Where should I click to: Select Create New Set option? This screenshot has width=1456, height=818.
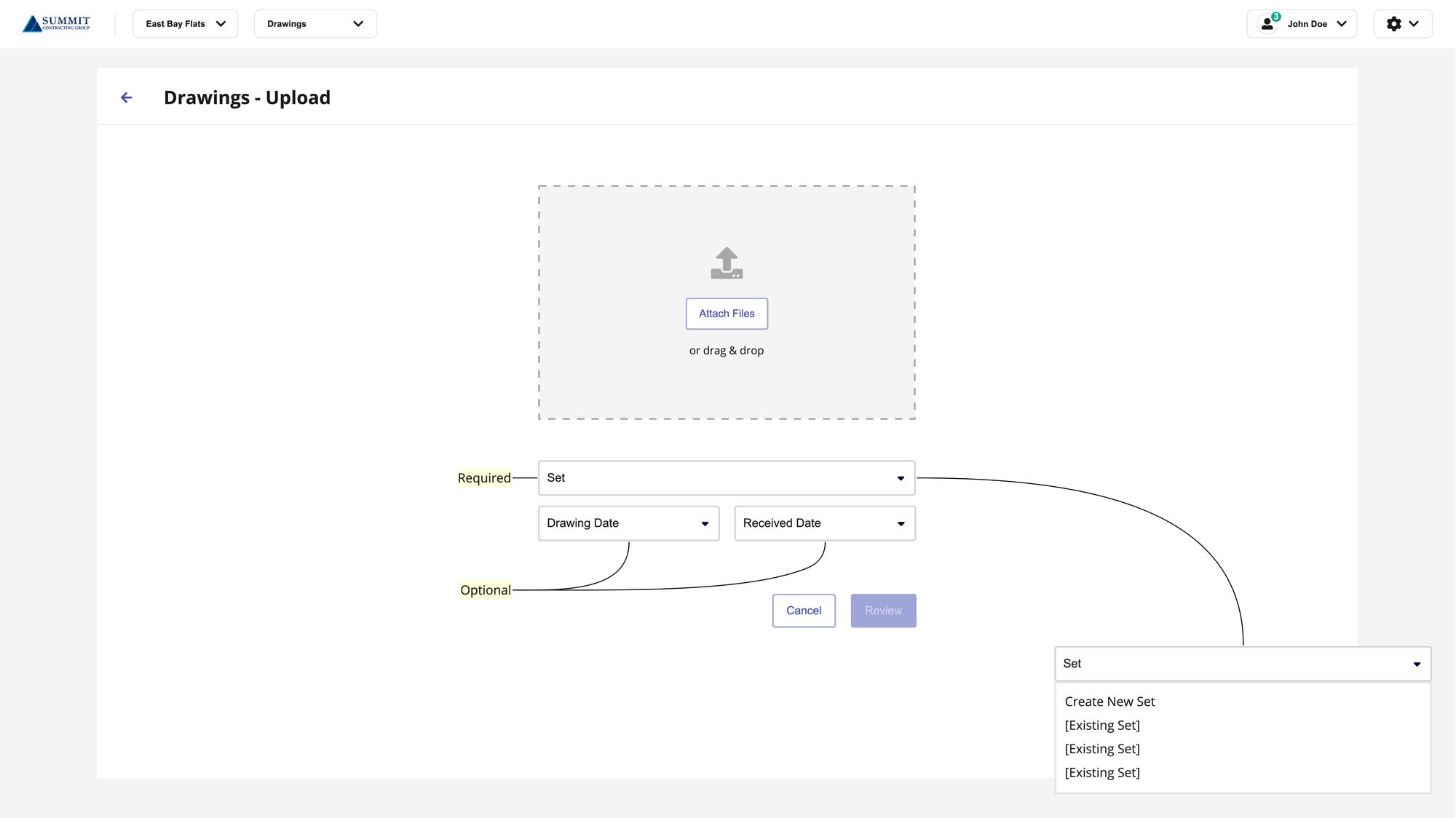pyautogui.click(x=1109, y=702)
